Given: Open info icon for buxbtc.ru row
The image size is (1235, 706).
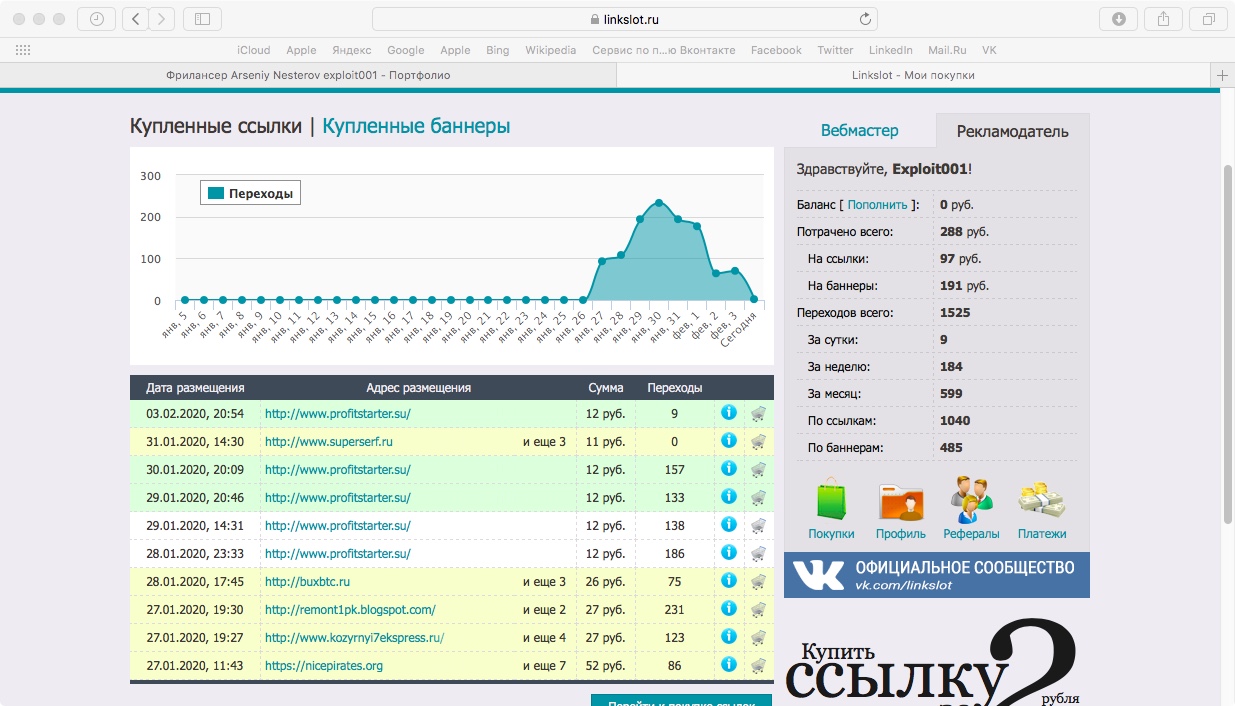Looking at the screenshot, I should (729, 580).
